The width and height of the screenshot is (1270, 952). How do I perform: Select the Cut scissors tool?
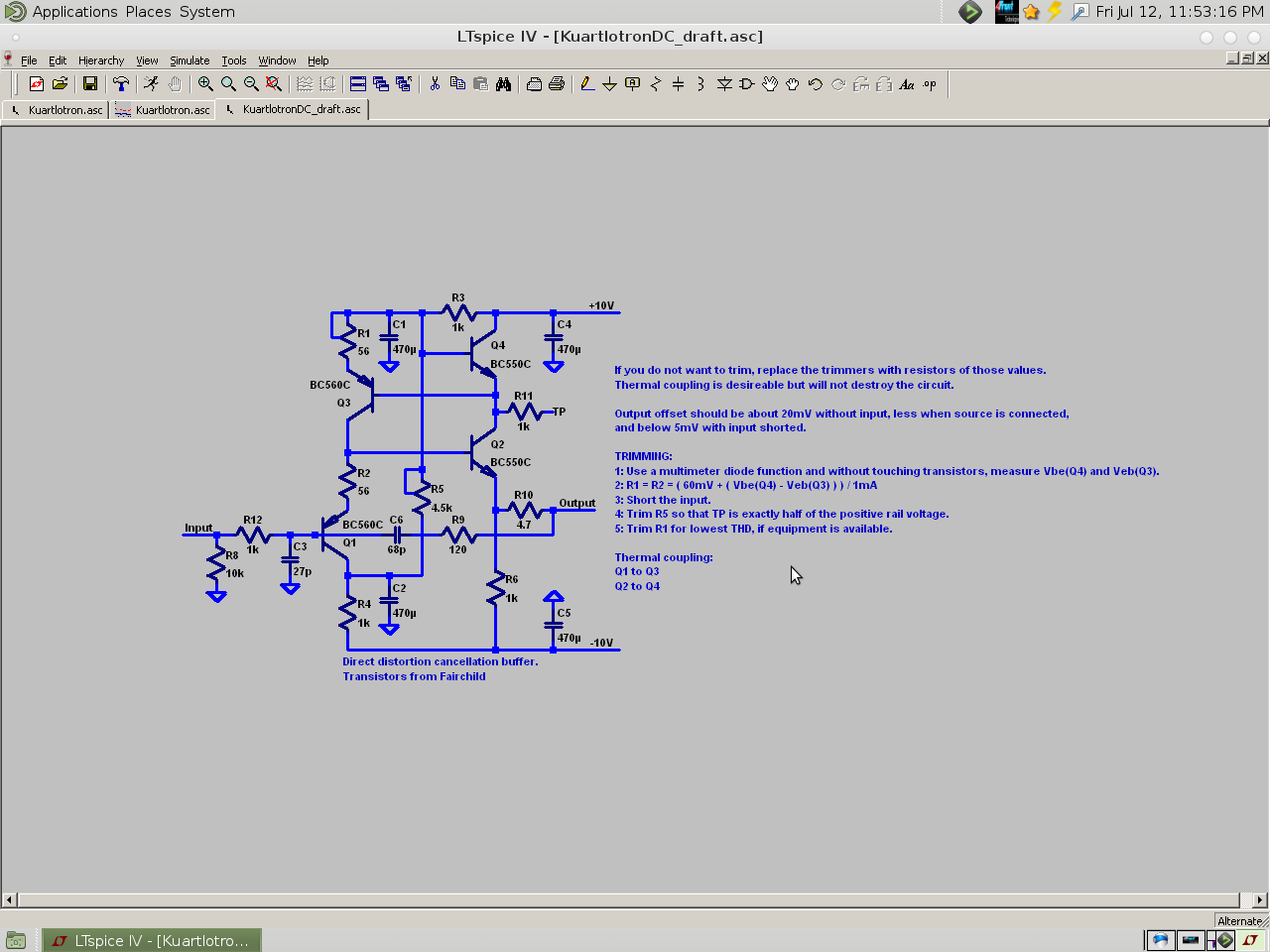435,84
